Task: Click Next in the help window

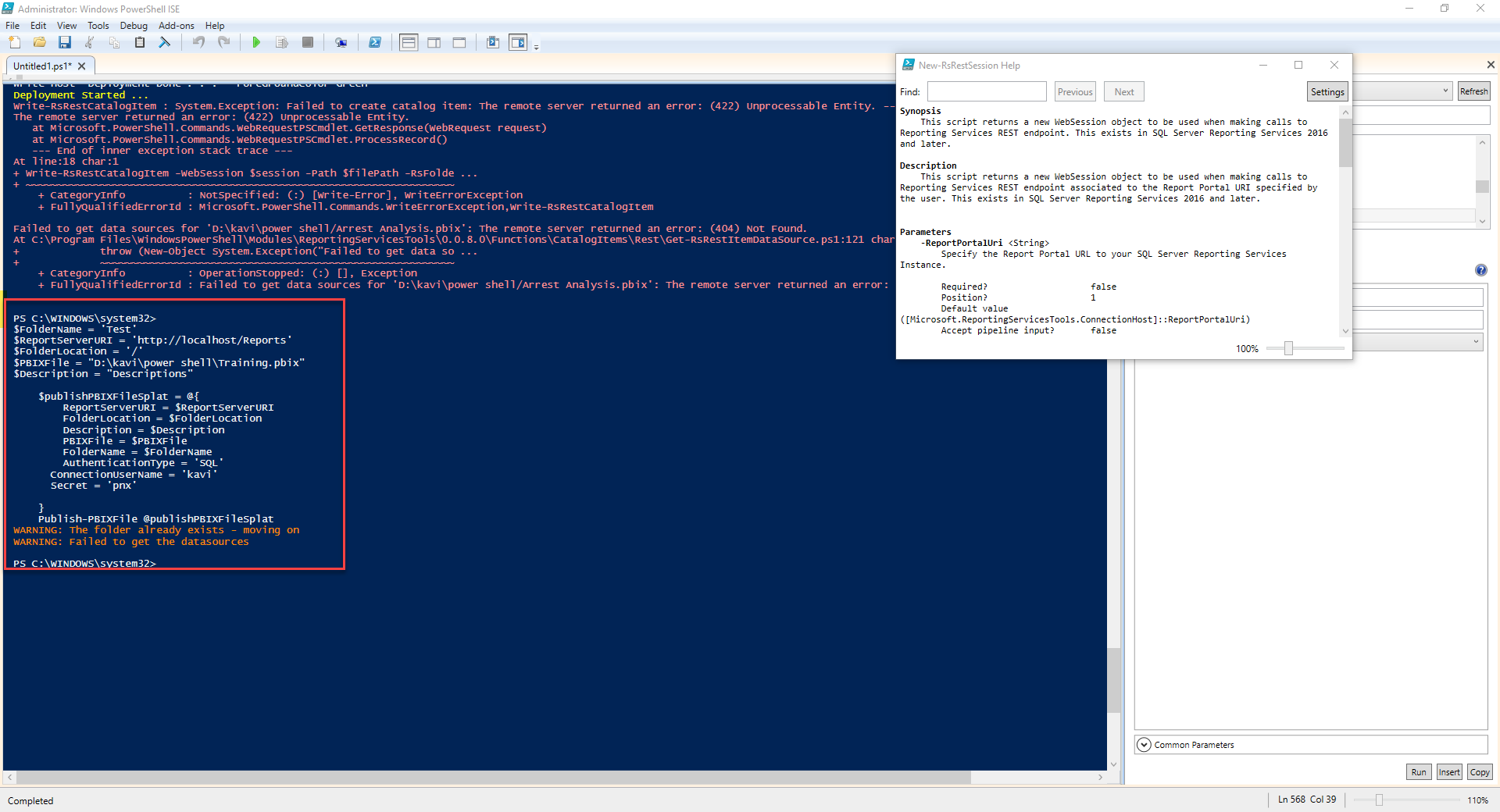Action: click(1123, 91)
